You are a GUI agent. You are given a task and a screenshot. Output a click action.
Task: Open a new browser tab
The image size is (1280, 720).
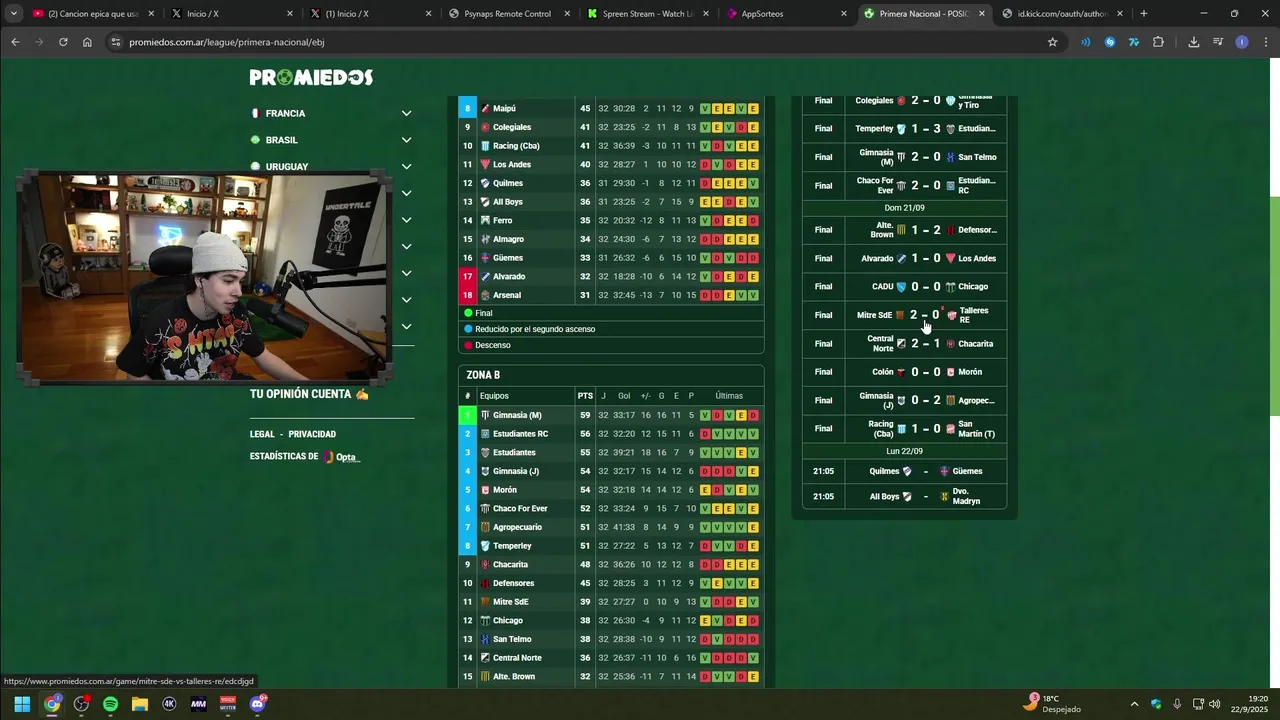tap(1143, 14)
